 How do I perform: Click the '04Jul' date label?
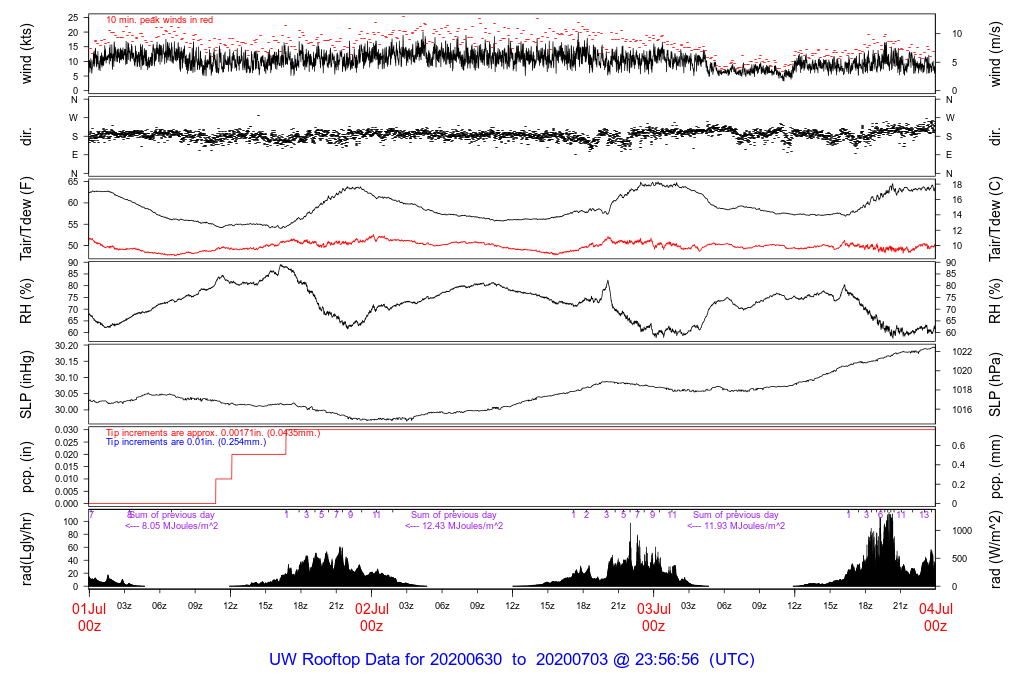pyautogui.click(x=936, y=609)
